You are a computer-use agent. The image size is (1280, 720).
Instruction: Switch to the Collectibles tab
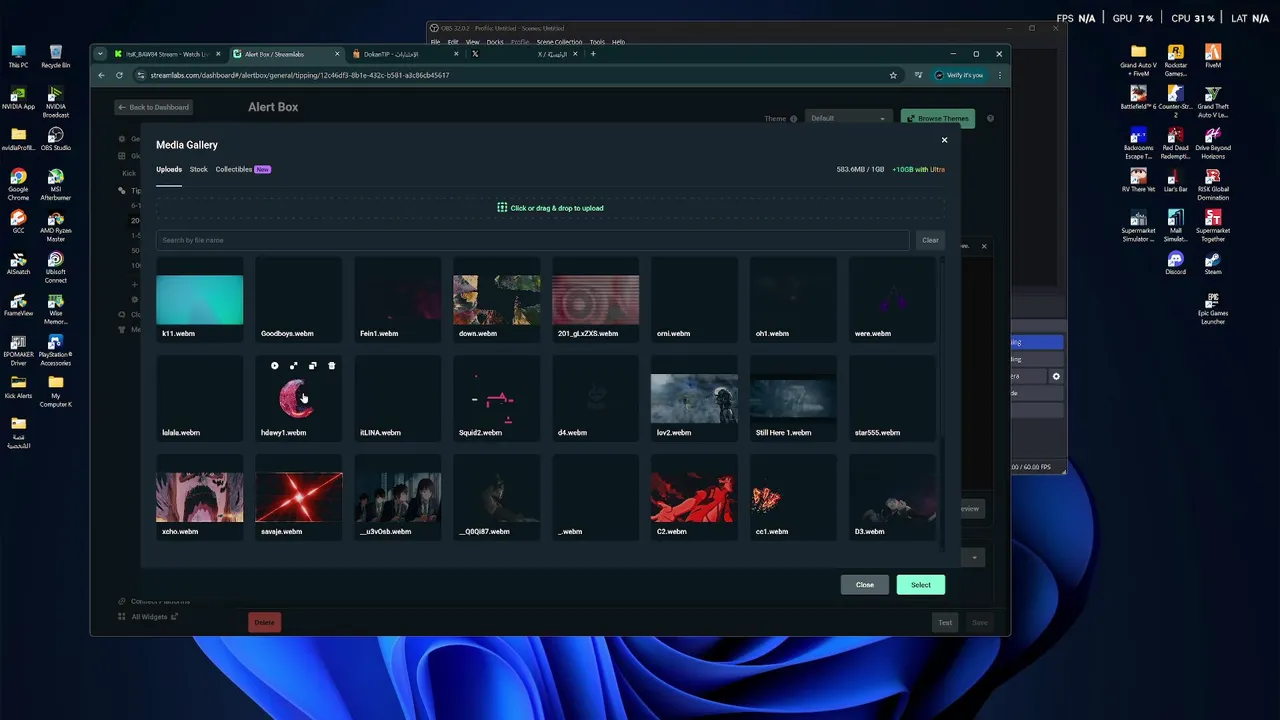234,169
